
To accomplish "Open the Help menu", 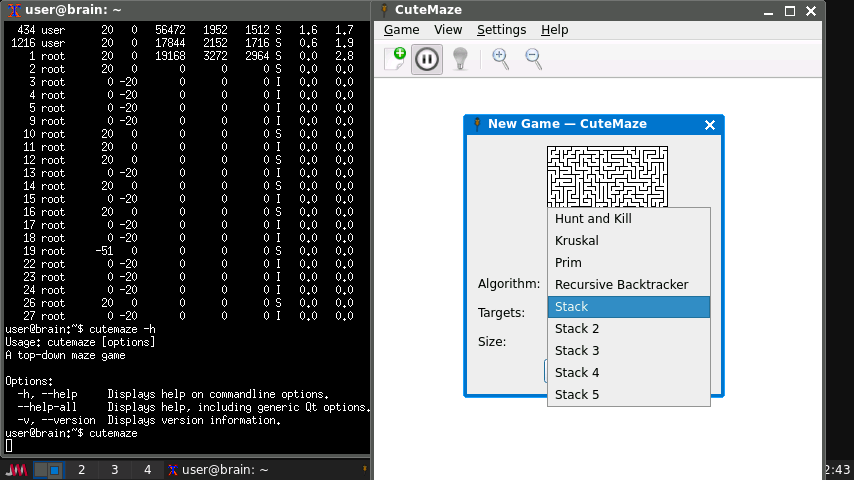I will click(x=554, y=30).
